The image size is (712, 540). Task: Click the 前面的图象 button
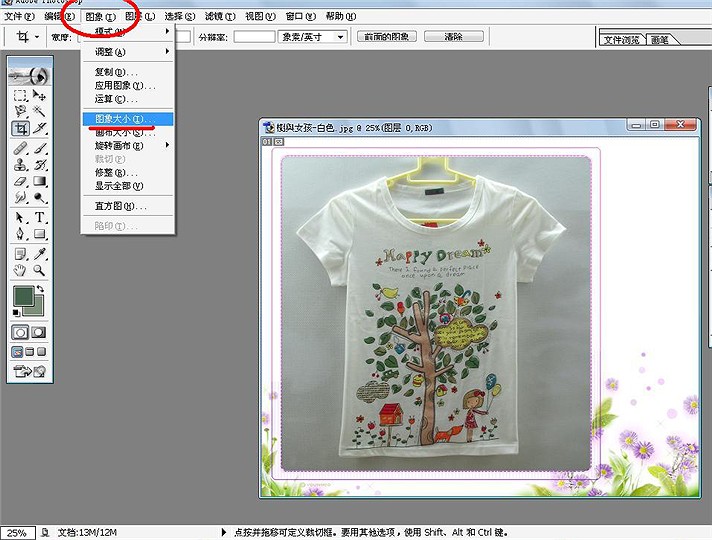pyautogui.click(x=387, y=36)
